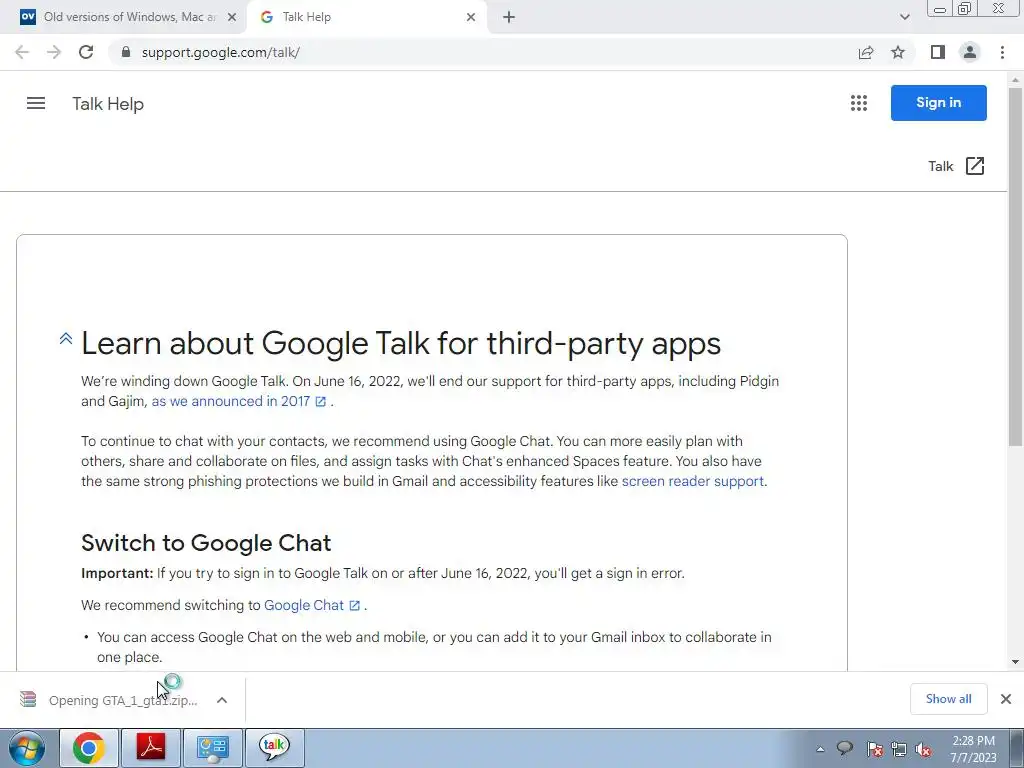Image resolution: width=1024 pixels, height=768 pixels.
Task: Click the page vertical scrollbar thumb
Action: [1015, 268]
